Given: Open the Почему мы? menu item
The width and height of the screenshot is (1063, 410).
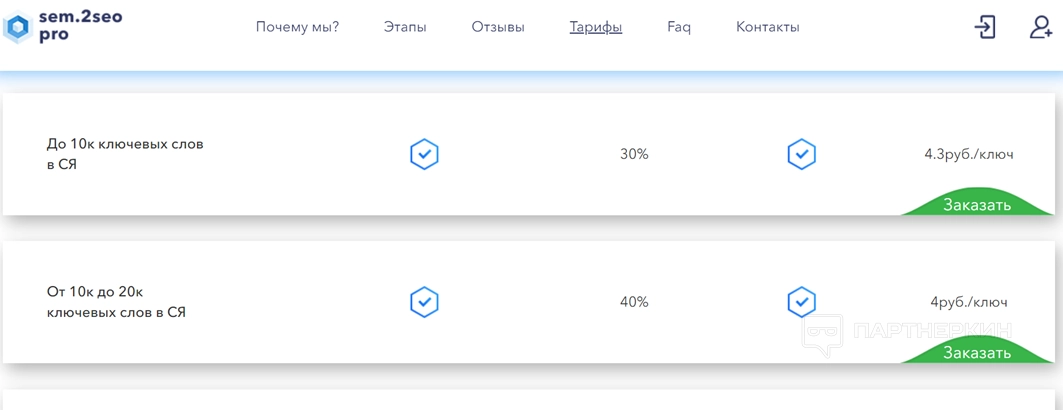Looking at the screenshot, I should tap(297, 27).
